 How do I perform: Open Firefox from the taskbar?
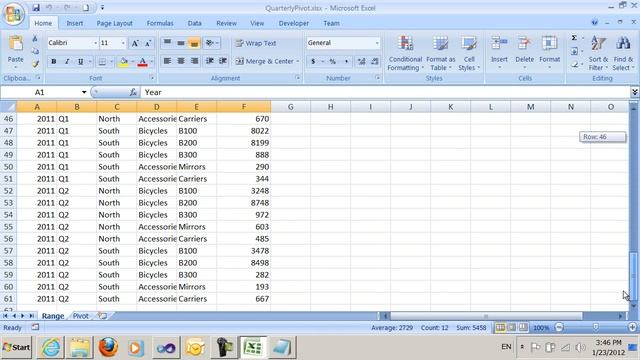pos(108,348)
